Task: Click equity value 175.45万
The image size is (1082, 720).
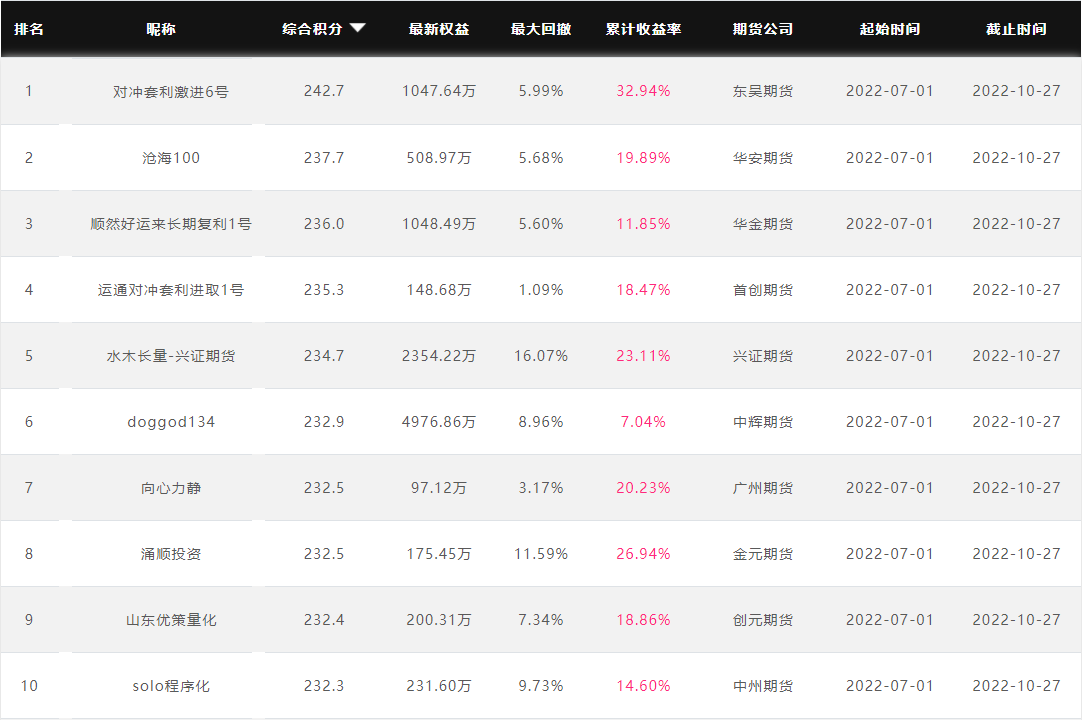Action: coord(439,554)
